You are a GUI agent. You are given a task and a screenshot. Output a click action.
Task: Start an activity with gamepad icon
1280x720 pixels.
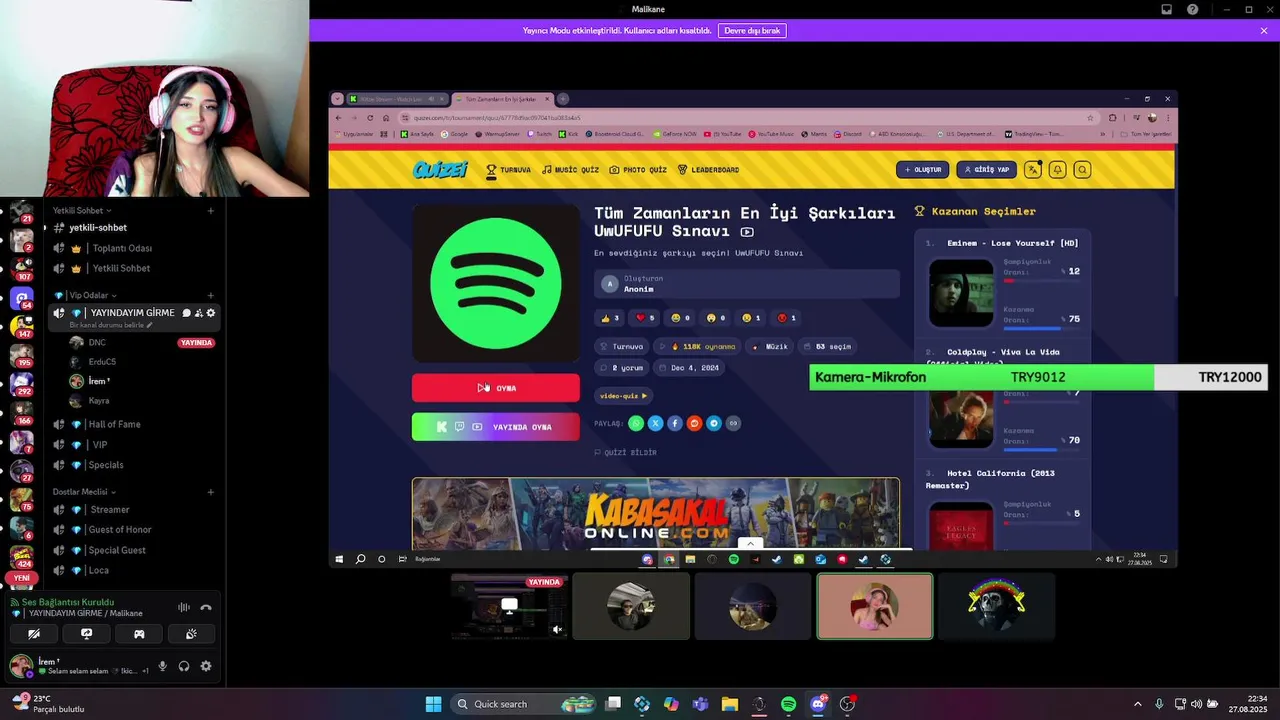(139, 634)
